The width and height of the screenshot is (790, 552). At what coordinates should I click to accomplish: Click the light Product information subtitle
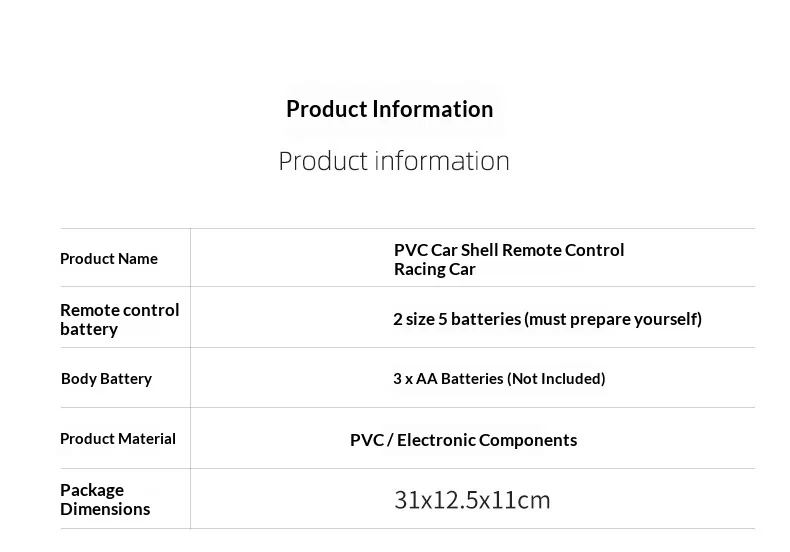coord(394,161)
